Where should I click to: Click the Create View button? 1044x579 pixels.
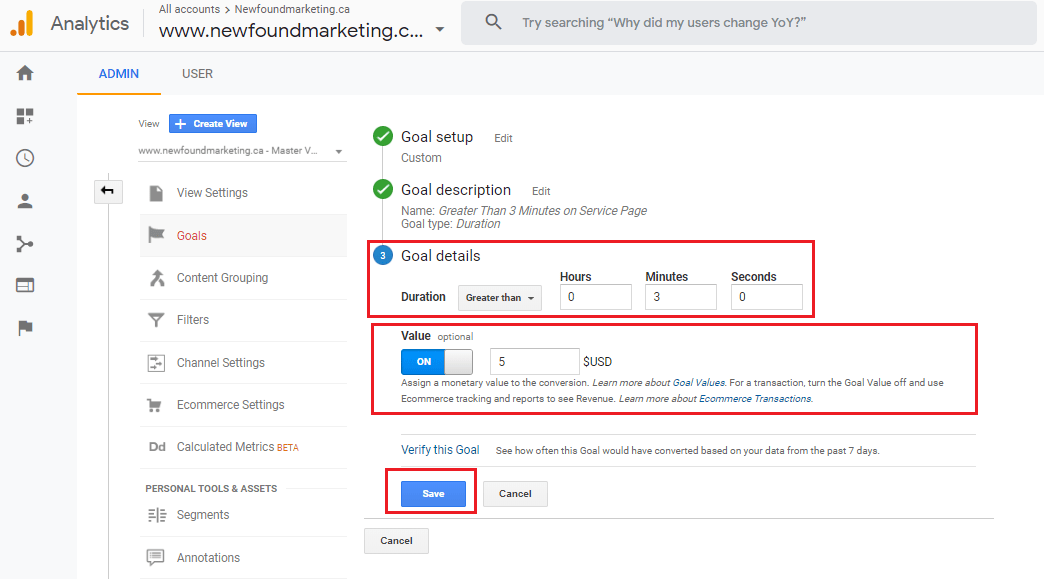[213, 124]
